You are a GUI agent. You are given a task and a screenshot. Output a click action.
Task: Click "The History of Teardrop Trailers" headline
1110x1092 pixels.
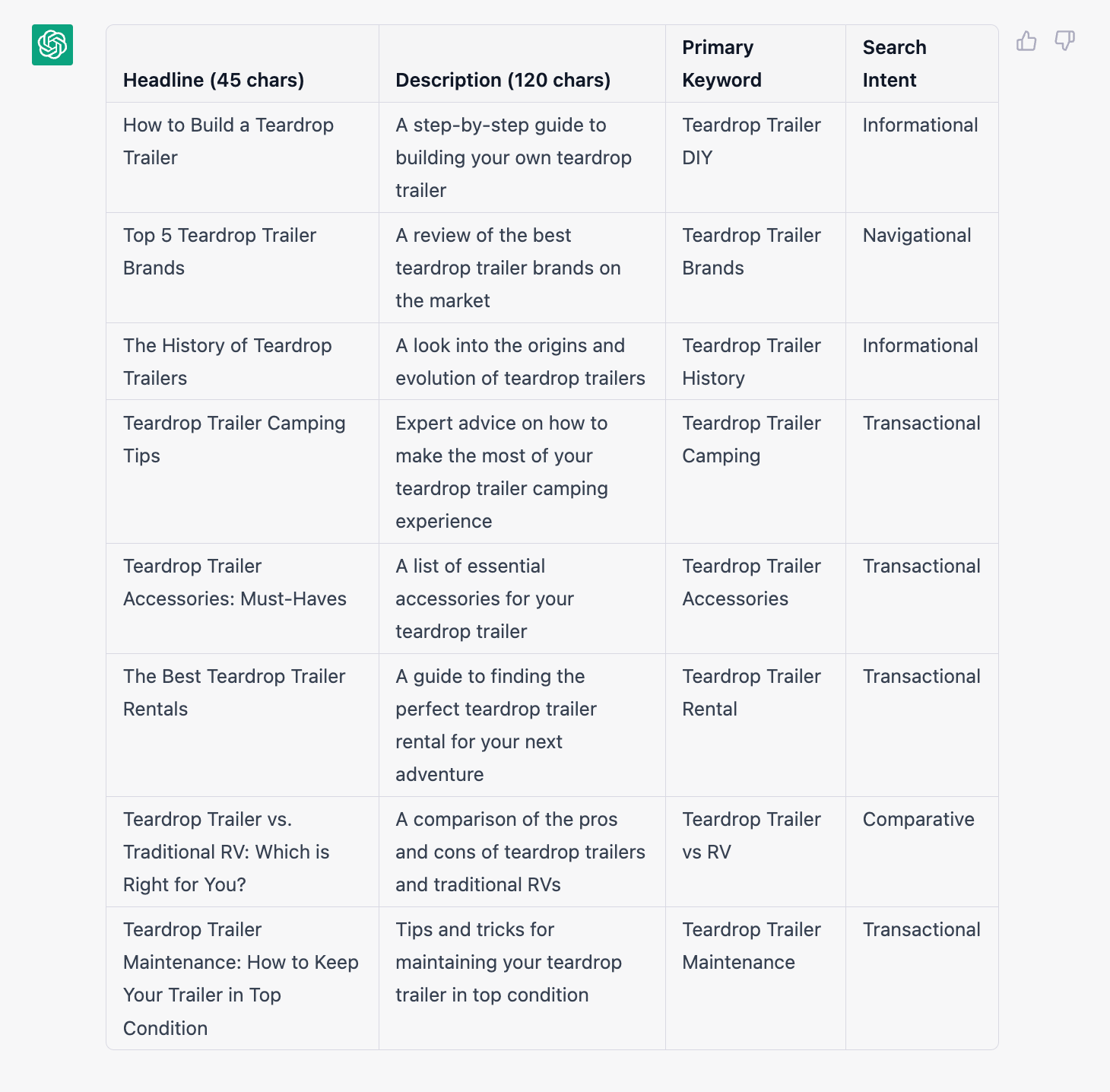tap(227, 362)
